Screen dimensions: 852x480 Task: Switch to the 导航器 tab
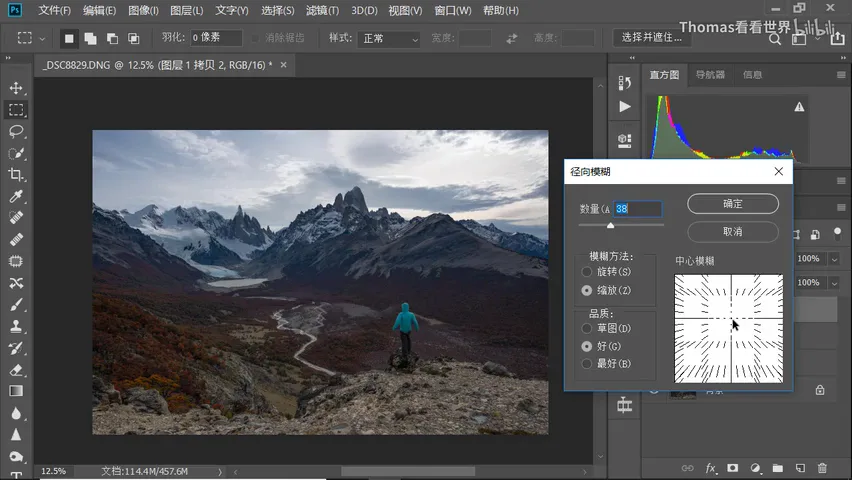point(710,75)
